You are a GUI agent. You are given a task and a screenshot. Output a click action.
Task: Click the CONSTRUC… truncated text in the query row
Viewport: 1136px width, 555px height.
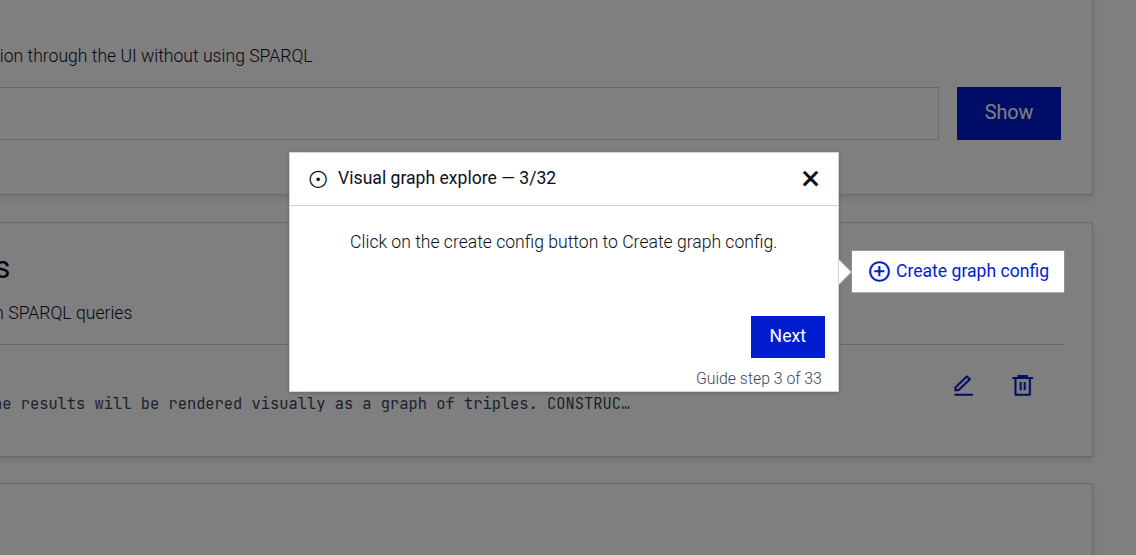point(590,404)
